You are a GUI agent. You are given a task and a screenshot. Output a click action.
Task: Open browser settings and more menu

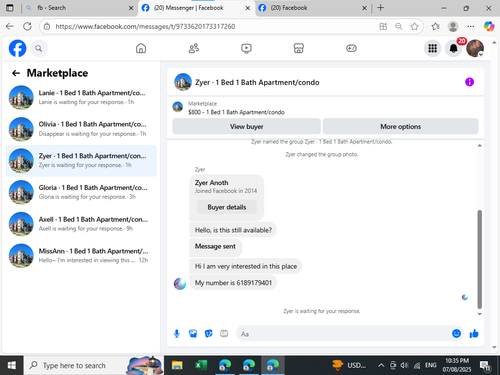[471, 26]
